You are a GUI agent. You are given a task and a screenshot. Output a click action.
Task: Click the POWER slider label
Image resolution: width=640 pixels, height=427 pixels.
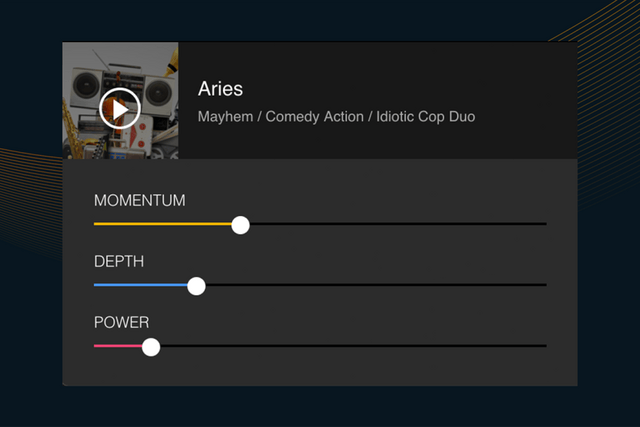click(121, 323)
